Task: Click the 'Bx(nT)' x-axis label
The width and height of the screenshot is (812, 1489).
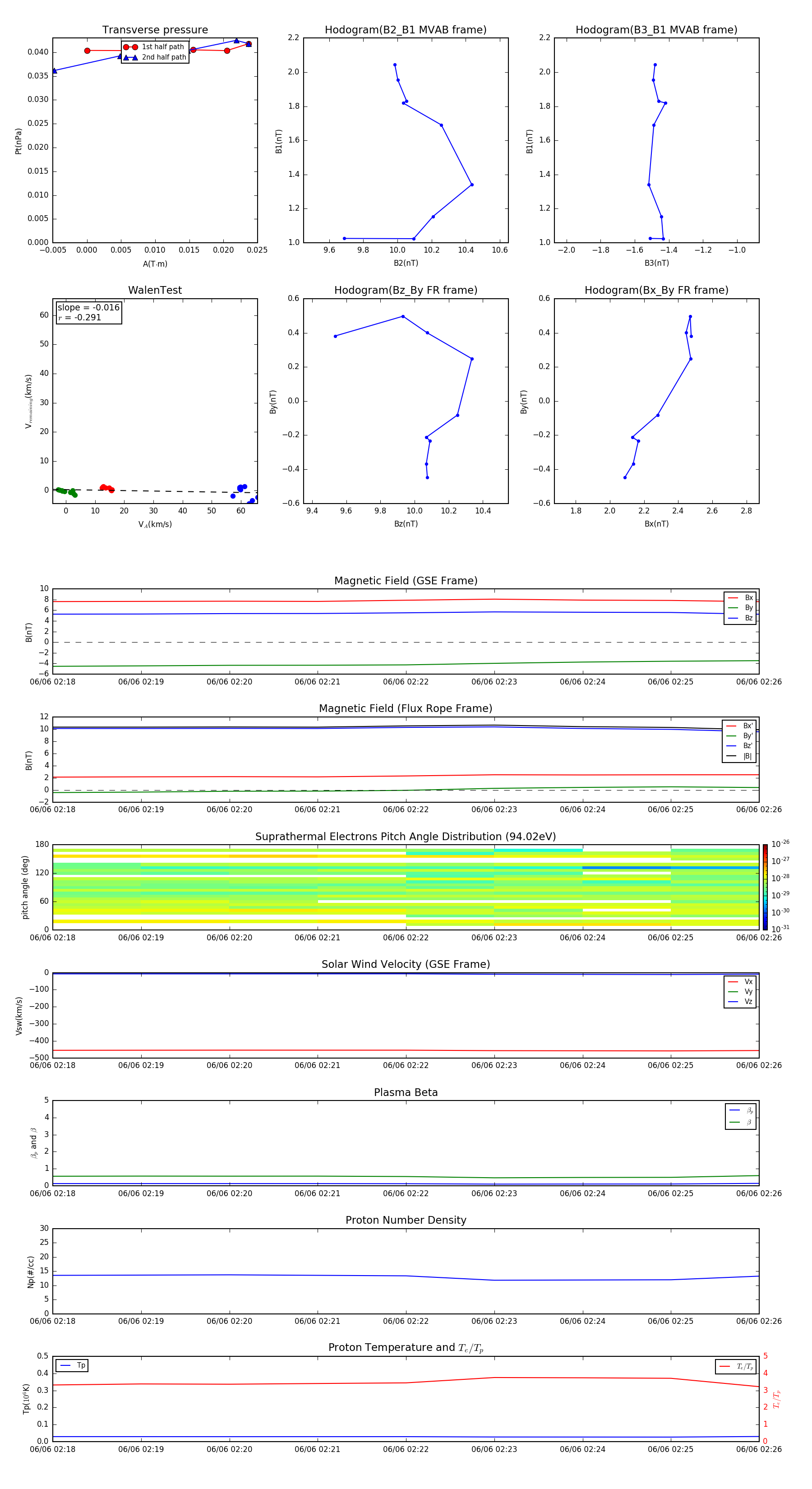Action: [x=656, y=524]
